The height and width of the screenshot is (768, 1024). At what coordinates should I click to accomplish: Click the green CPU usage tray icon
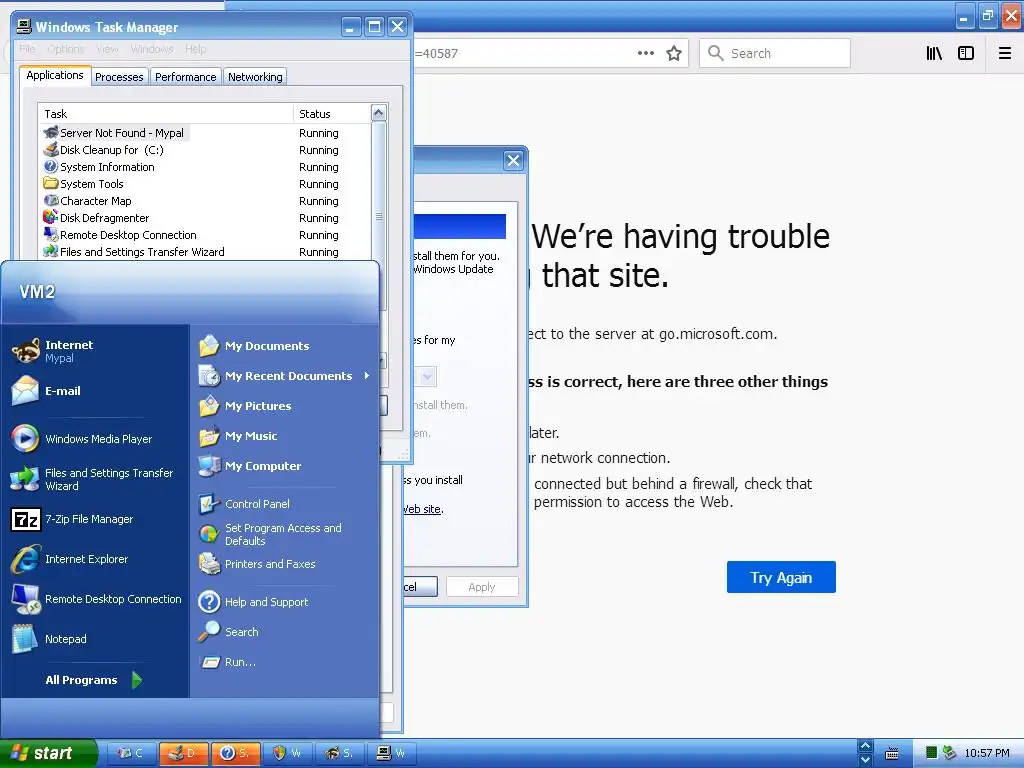tap(932, 753)
